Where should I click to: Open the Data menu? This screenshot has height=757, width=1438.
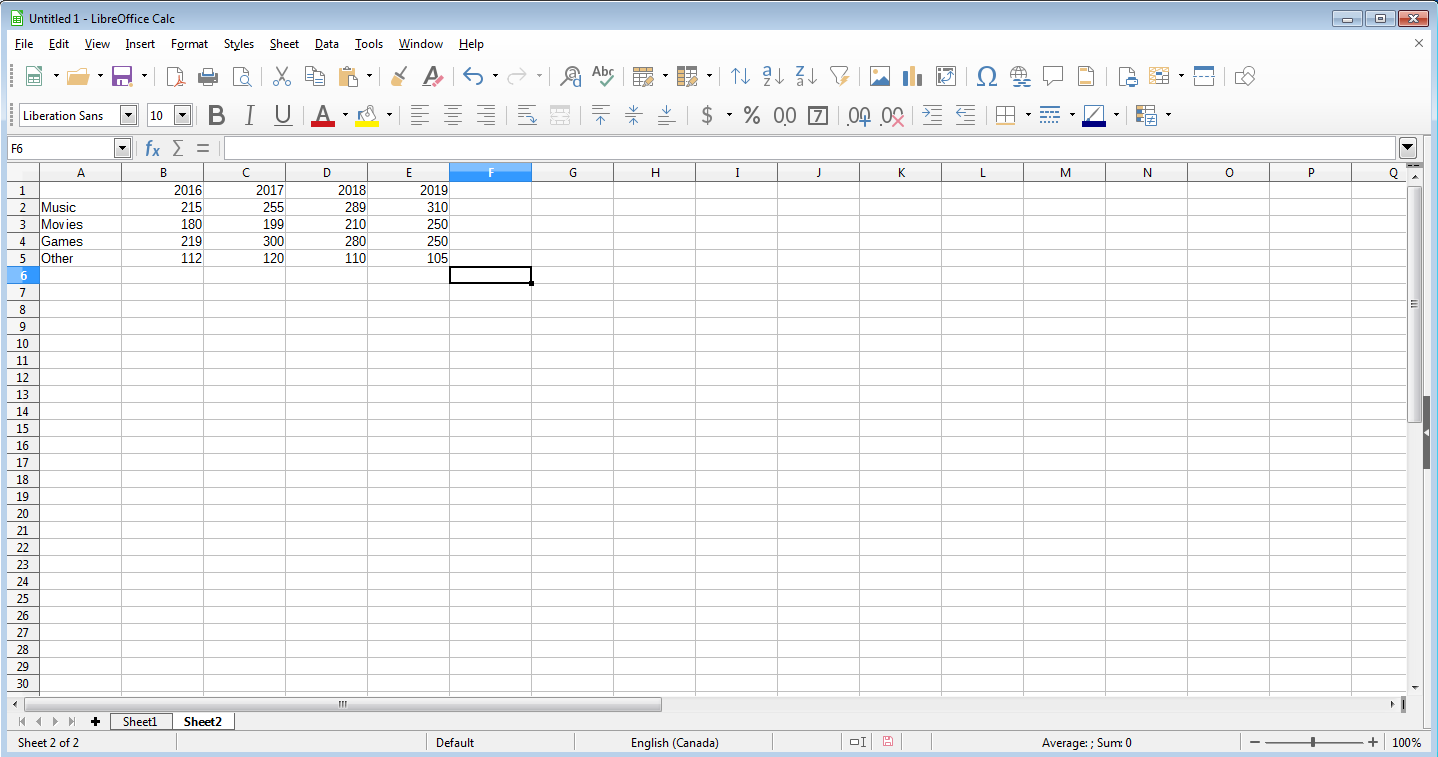[x=326, y=43]
